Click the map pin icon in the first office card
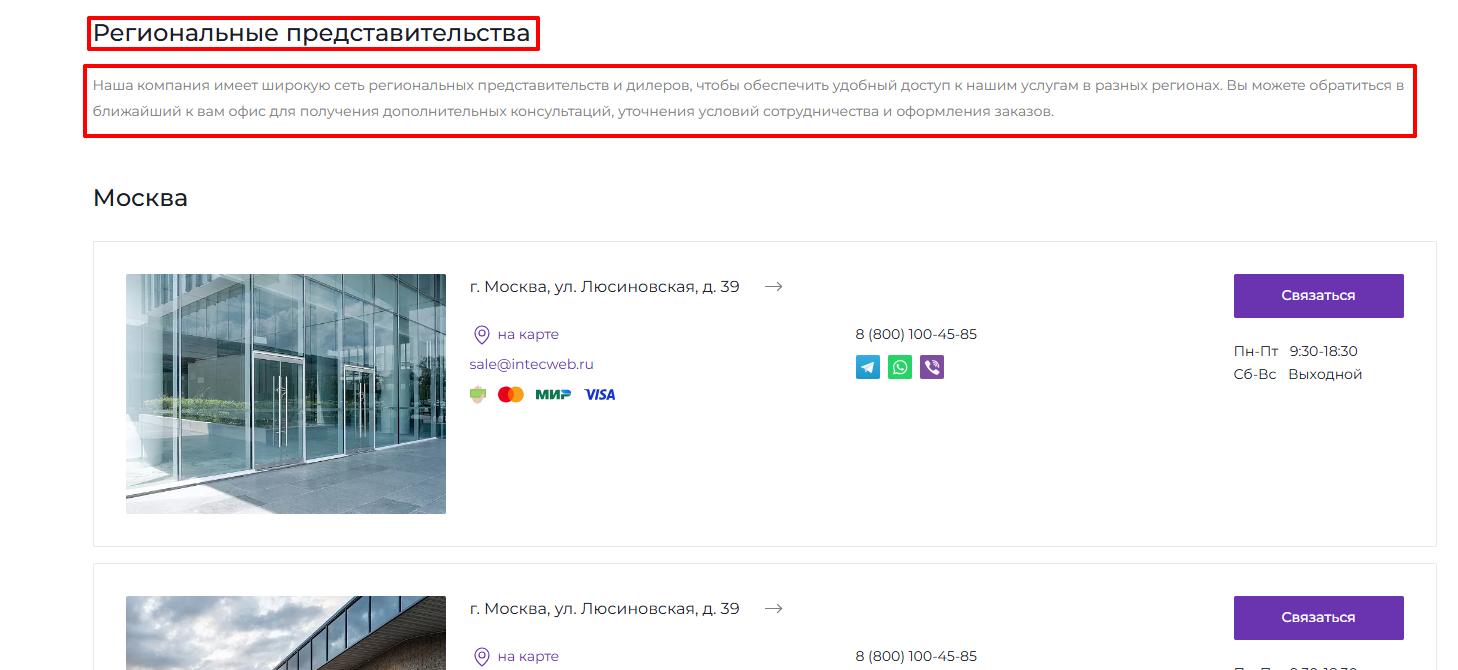1458x670 pixels. [481, 335]
